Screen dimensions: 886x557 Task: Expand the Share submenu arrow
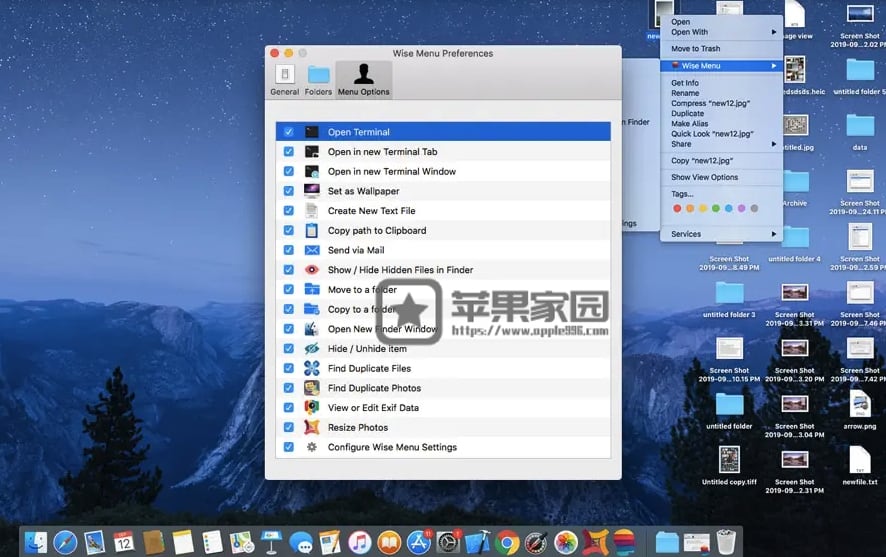point(774,144)
